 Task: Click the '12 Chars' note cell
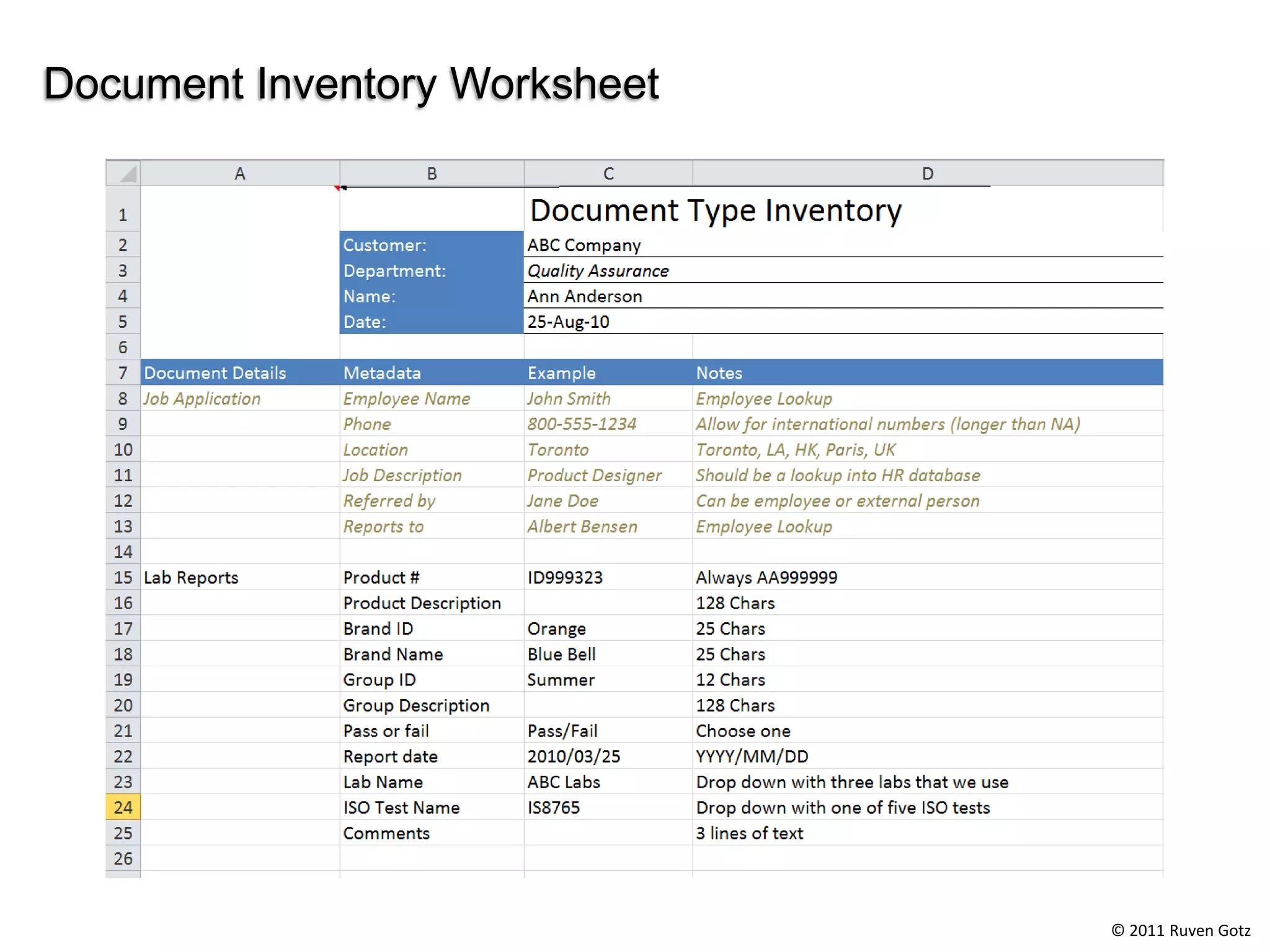tap(928, 679)
